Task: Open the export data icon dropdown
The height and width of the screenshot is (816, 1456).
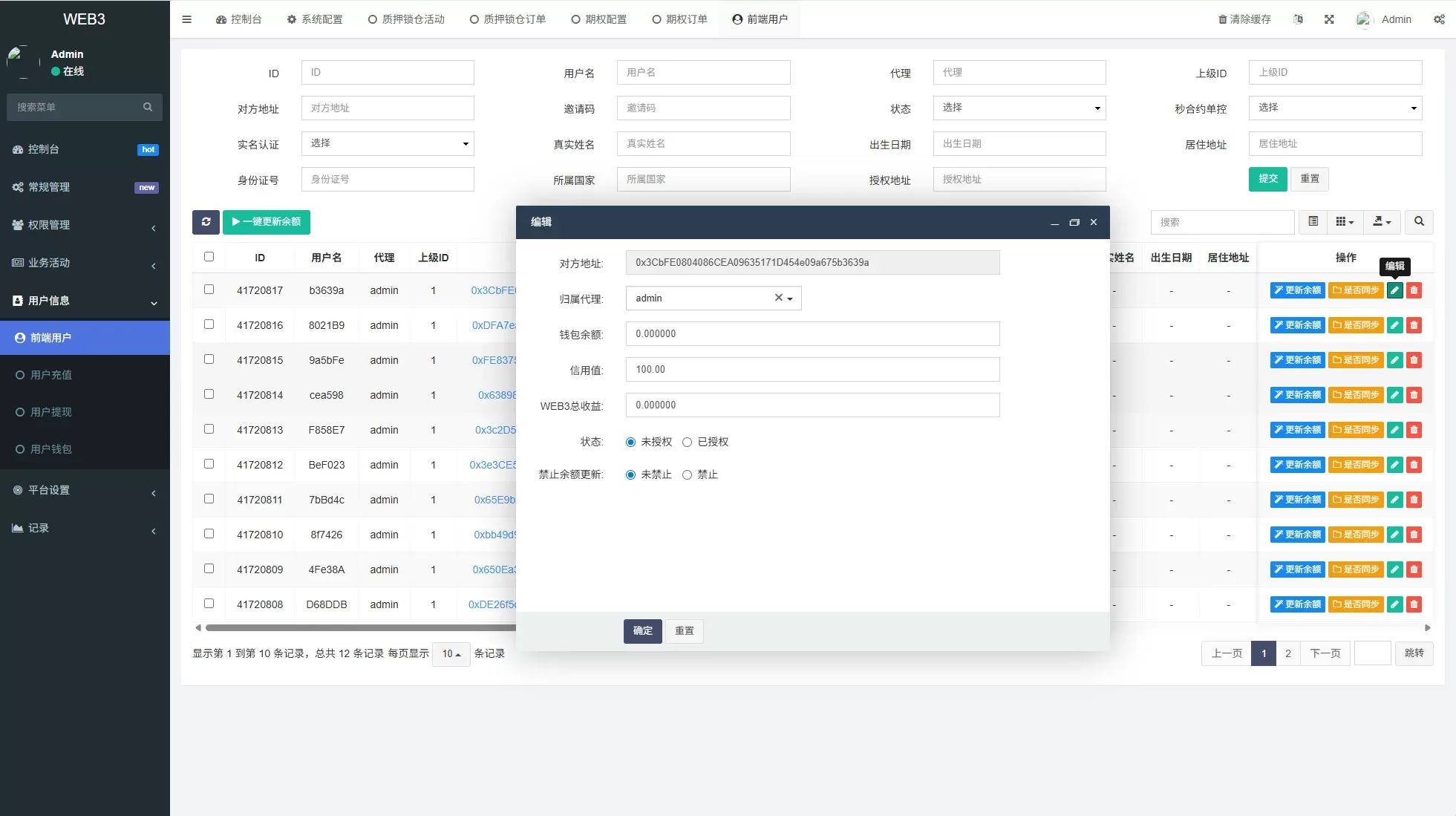Action: tap(1381, 222)
